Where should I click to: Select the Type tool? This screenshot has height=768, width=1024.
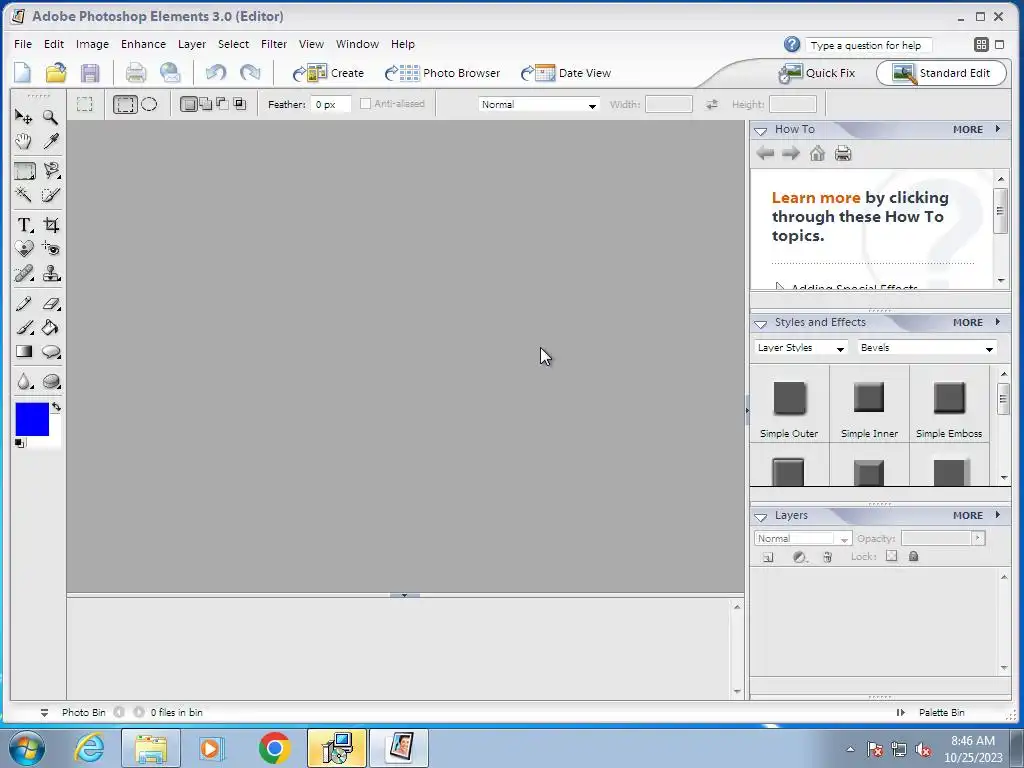pos(24,225)
